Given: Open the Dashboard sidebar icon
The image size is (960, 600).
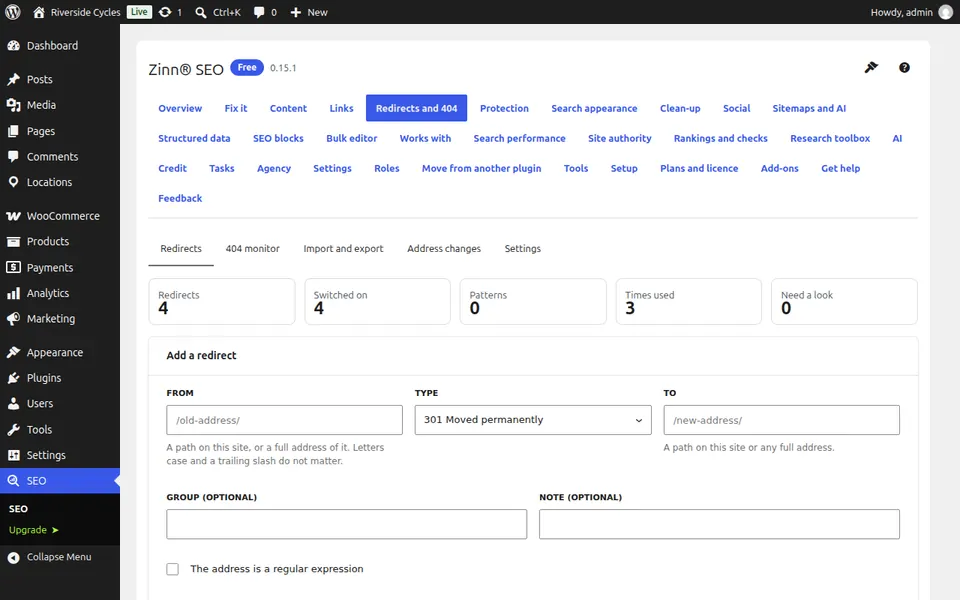Looking at the screenshot, I should click(13, 45).
